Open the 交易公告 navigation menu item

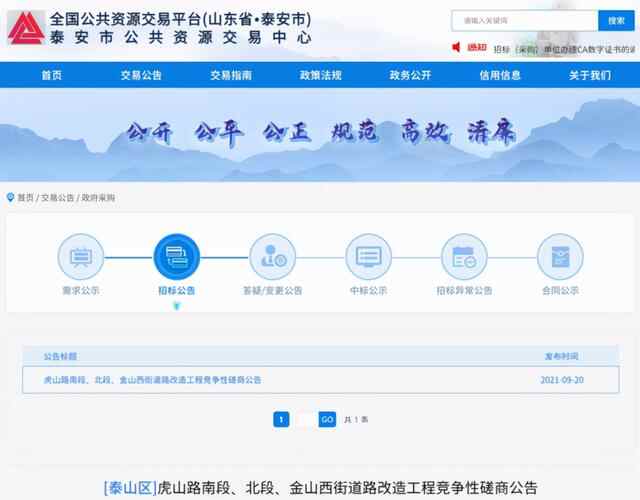(141, 75)
